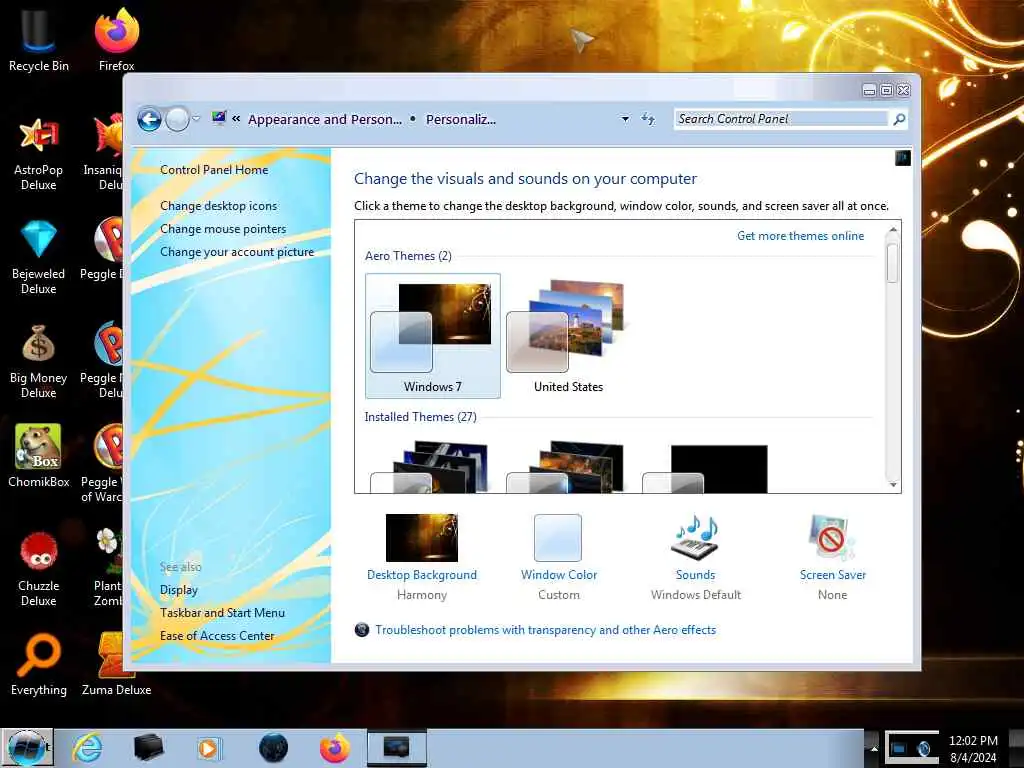The height and width of the screenshot is (768, 1024).
Task: Click in the Search Control Panel field
Action: [782, 119]
